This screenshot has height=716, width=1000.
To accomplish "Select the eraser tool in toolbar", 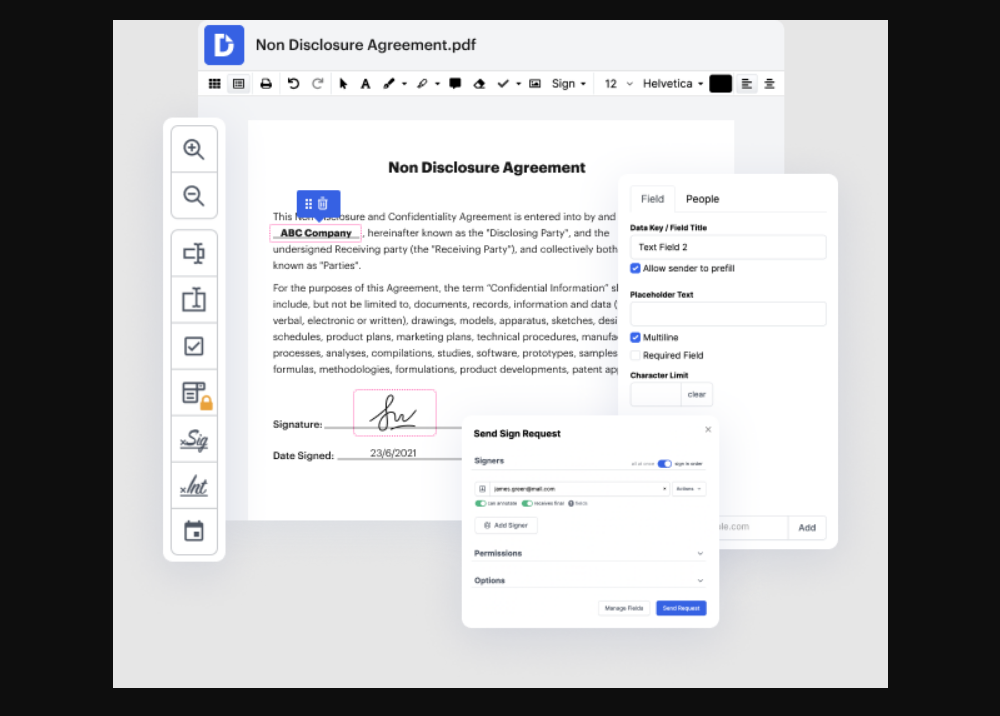I will click(x=481, y=84).
